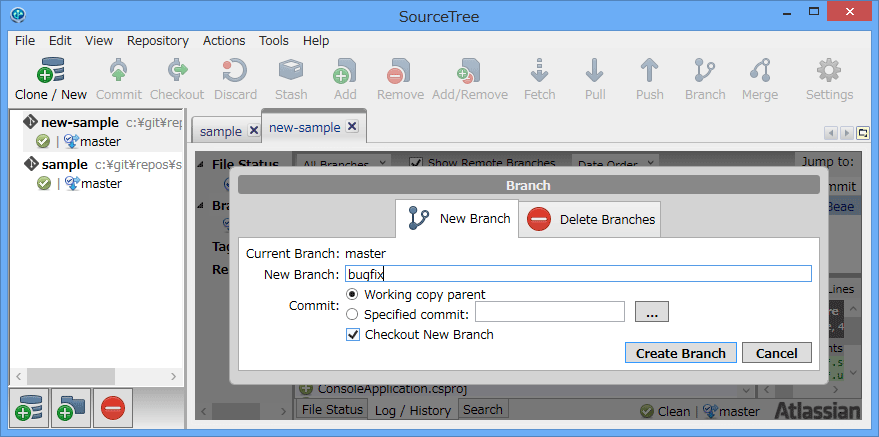Select sample bookmark in sidebar
879x437 pixels.
(103, 174)
